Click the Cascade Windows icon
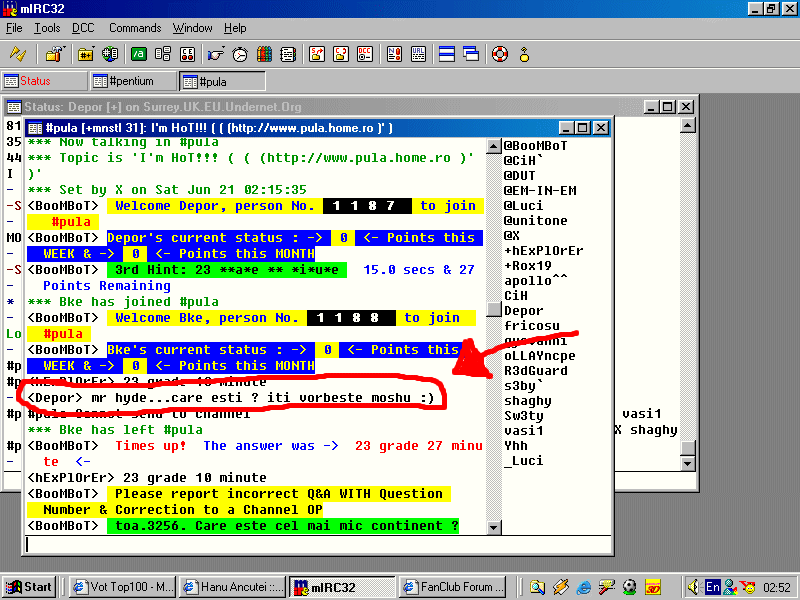800x600 pixels. (471, 54)
